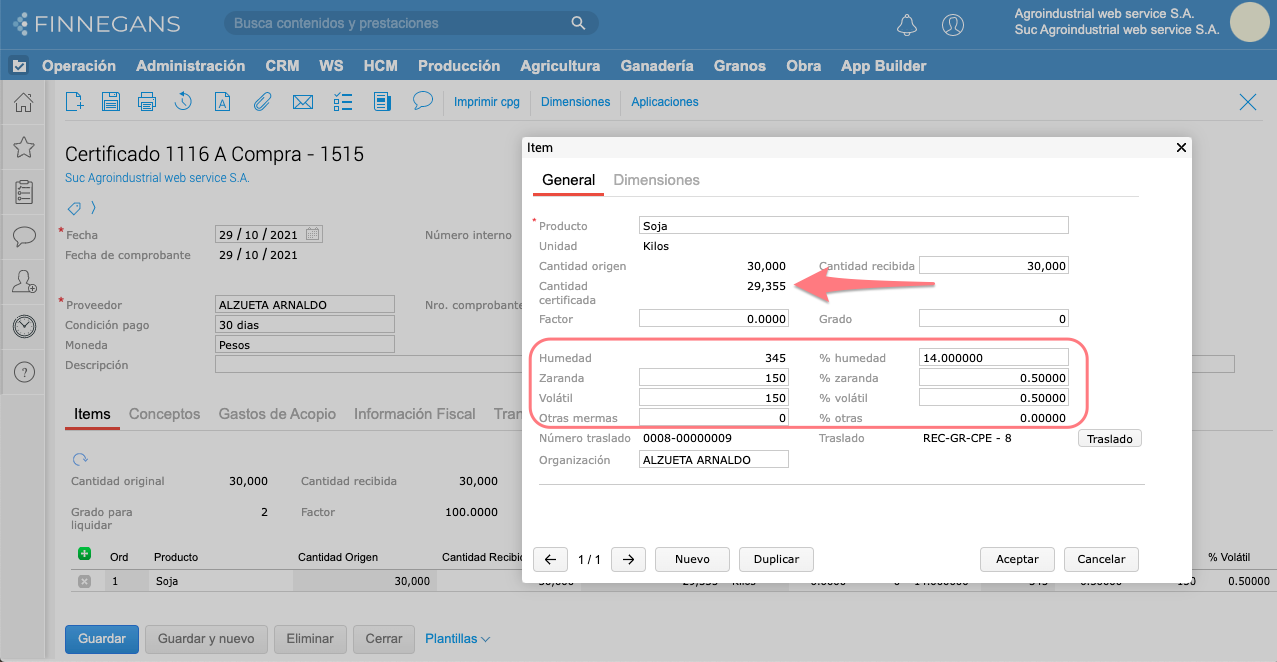Click the % humedad input field
1277x662 pixels.
[x=993, y=358]
